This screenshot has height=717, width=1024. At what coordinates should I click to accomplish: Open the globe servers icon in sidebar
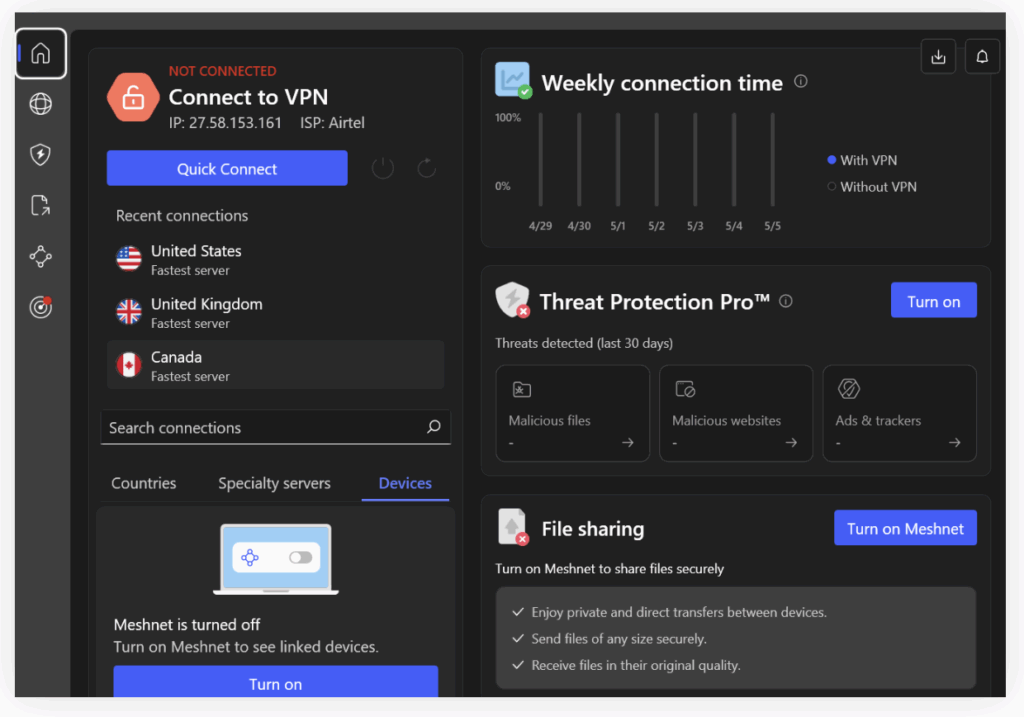40,104
